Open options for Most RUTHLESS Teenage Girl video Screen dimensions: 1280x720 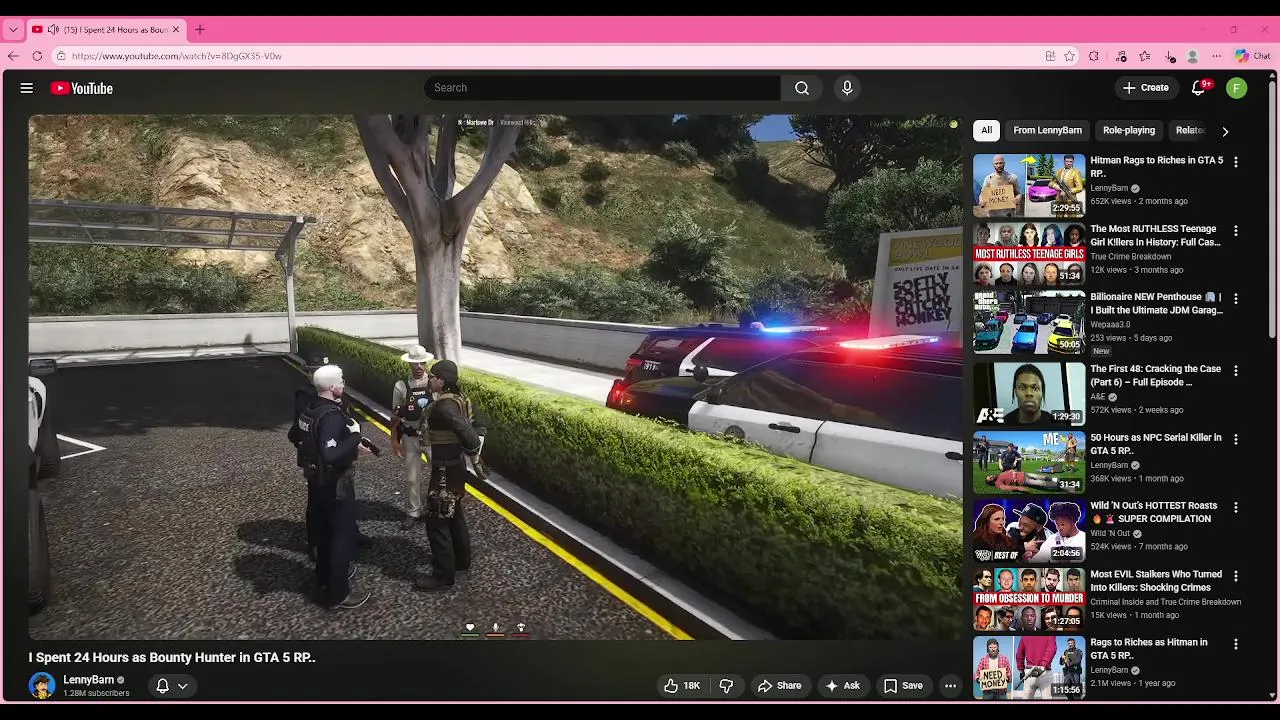[1236, 231]
